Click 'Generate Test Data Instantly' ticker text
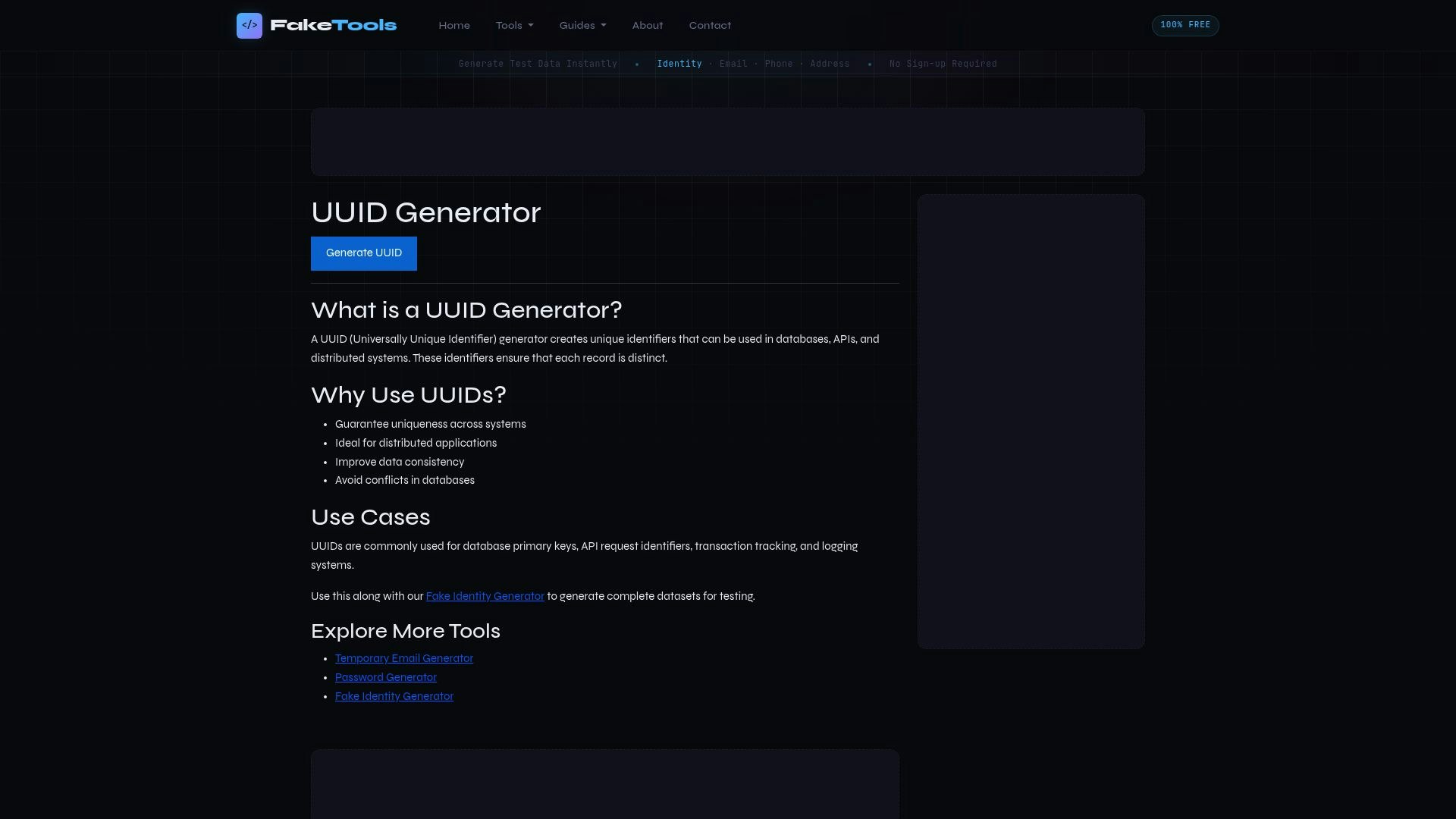This screenshot has height=819, width=1456. click(x=538, y=64)
